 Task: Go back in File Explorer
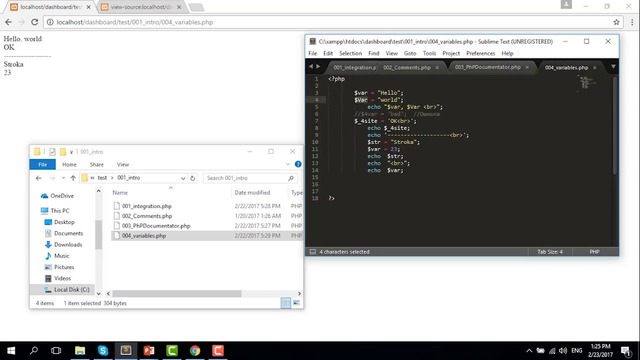pyautogui.click(x=38, y=178)
